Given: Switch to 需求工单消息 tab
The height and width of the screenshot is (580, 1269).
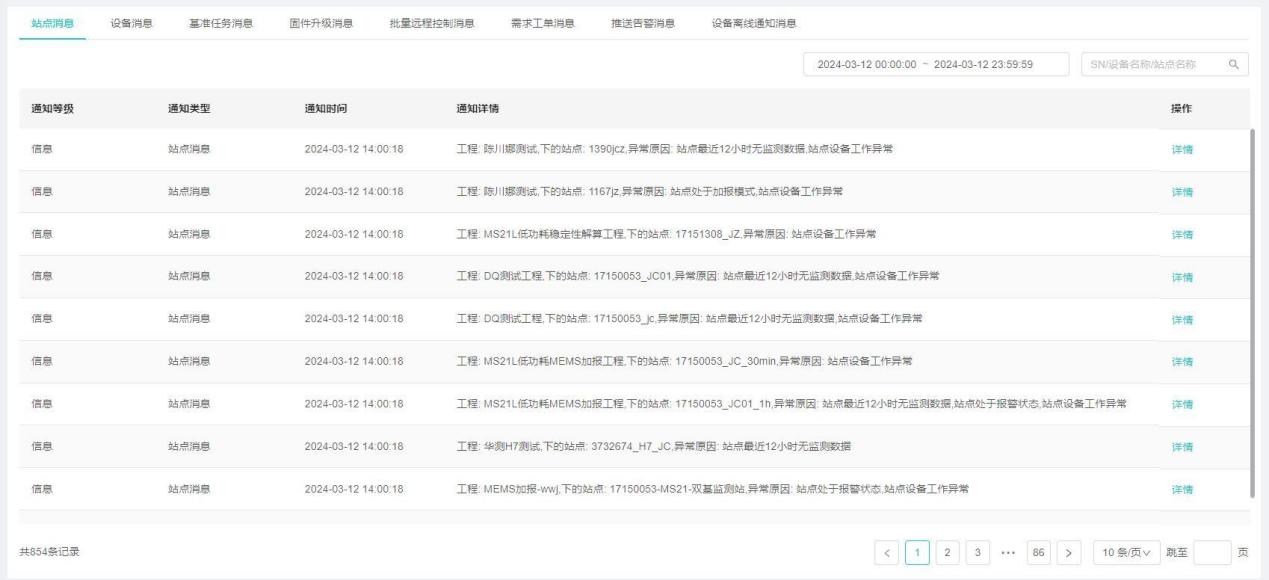Looking at the screenshot, I should point(542,23).
